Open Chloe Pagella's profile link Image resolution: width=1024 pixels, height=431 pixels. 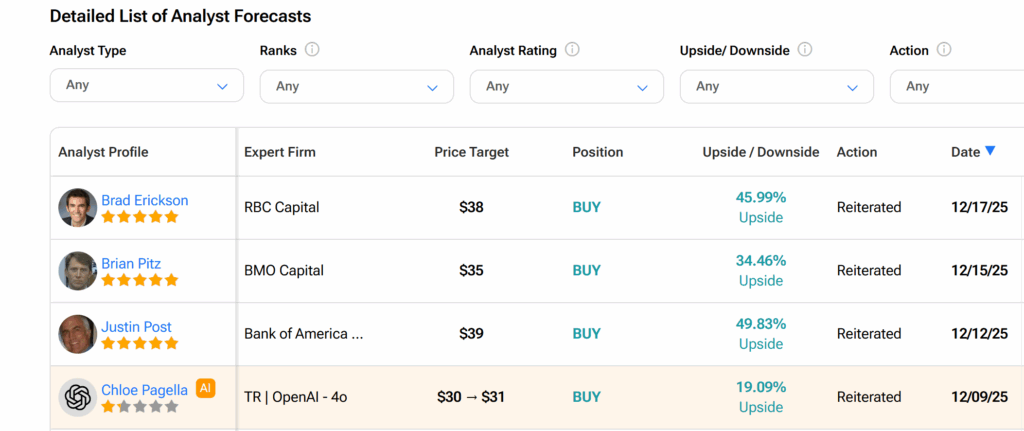click(144, 390)
